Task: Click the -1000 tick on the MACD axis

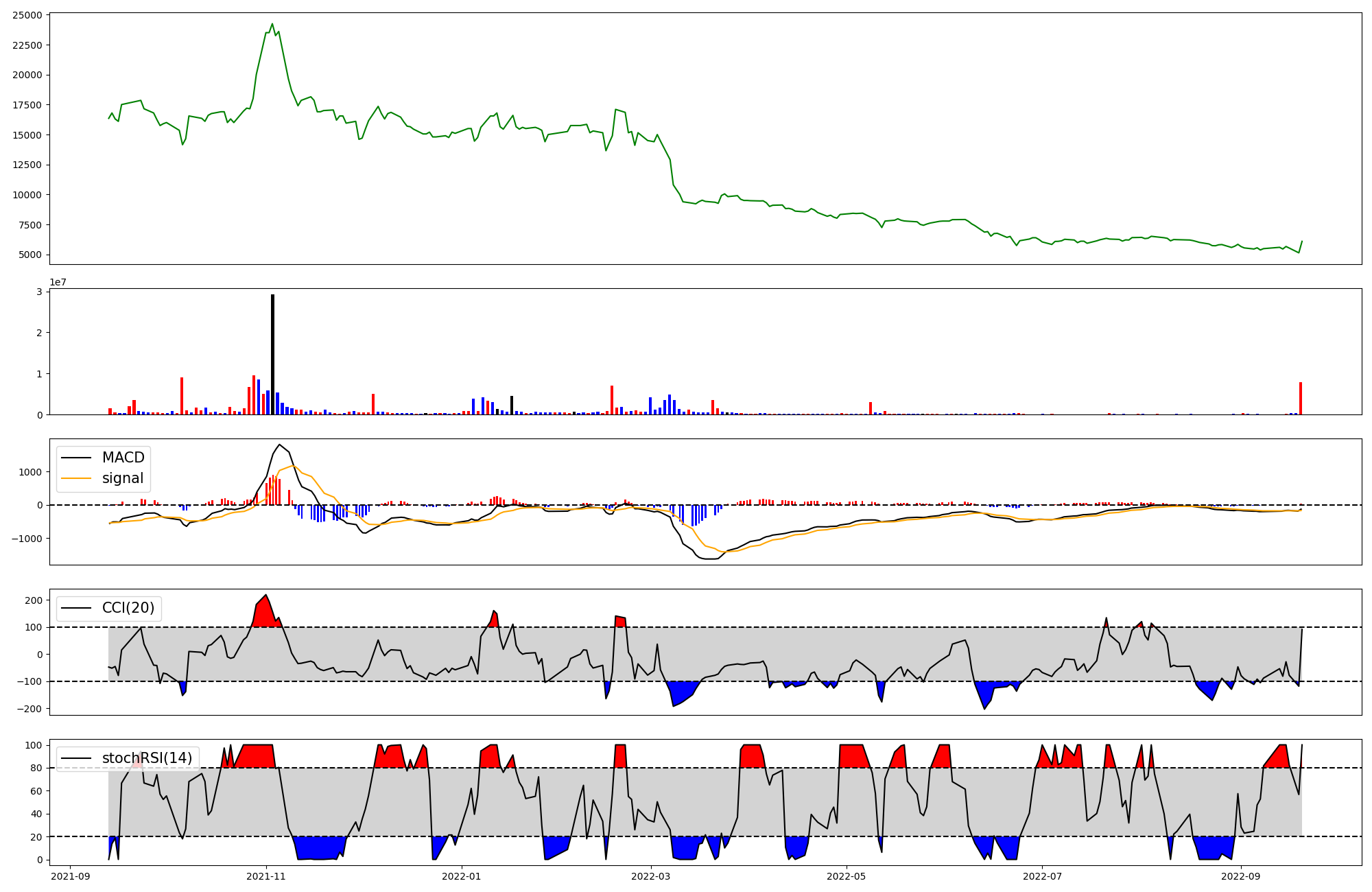Action: pyautogui.click(x=27, y=539)
